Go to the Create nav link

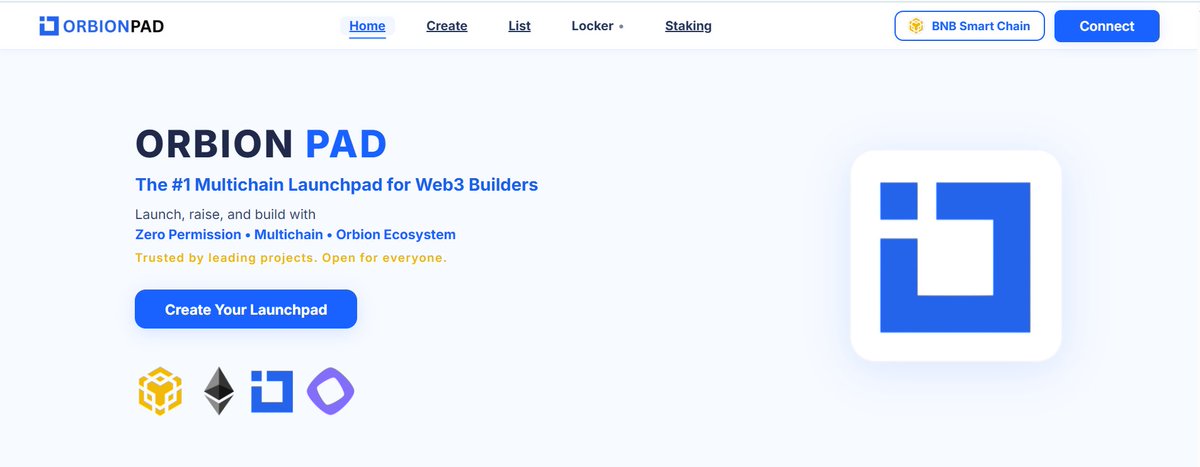(447, 26)
